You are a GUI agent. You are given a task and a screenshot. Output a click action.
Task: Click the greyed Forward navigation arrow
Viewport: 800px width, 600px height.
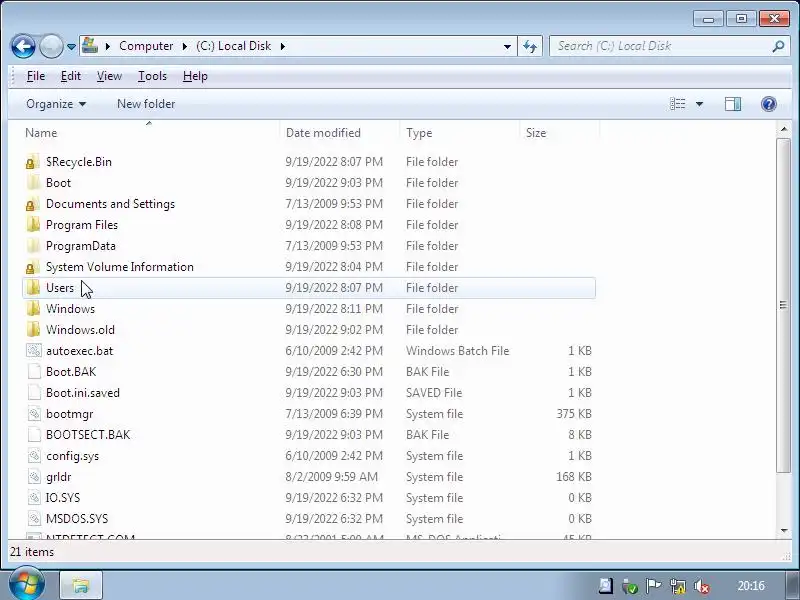click(x=51, y=46)
